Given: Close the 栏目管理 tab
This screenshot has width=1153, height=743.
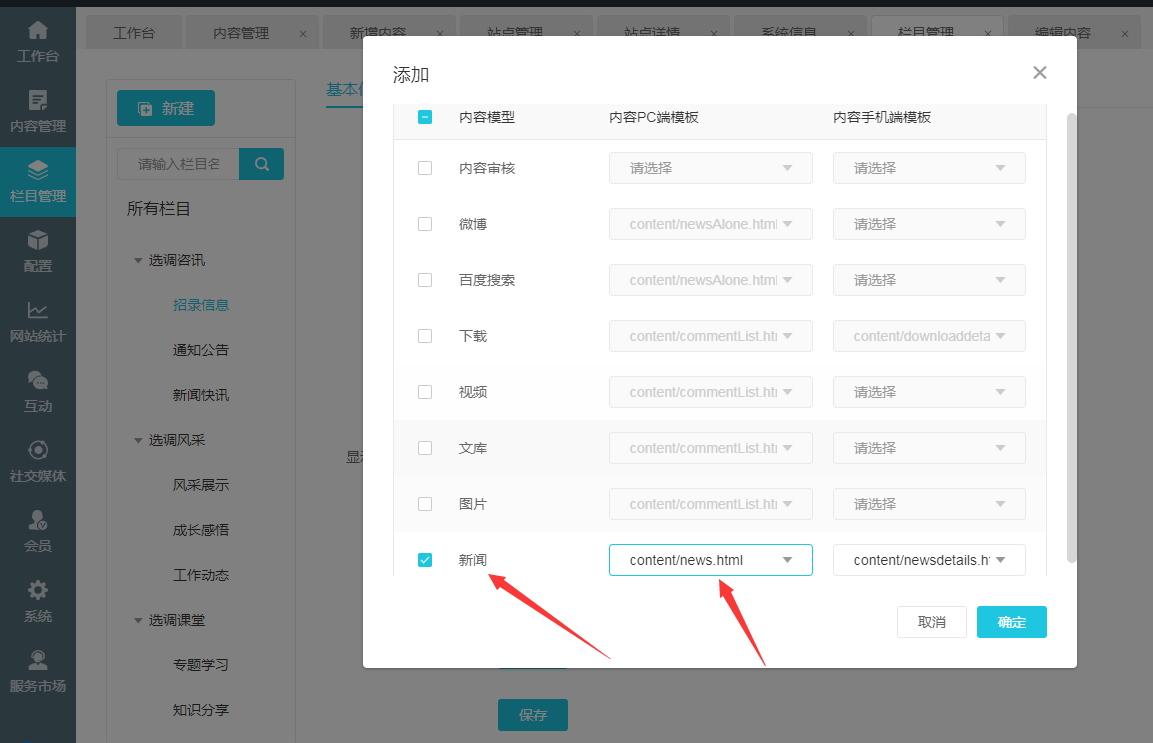Looking at the screenshot, I should point(988,34).
